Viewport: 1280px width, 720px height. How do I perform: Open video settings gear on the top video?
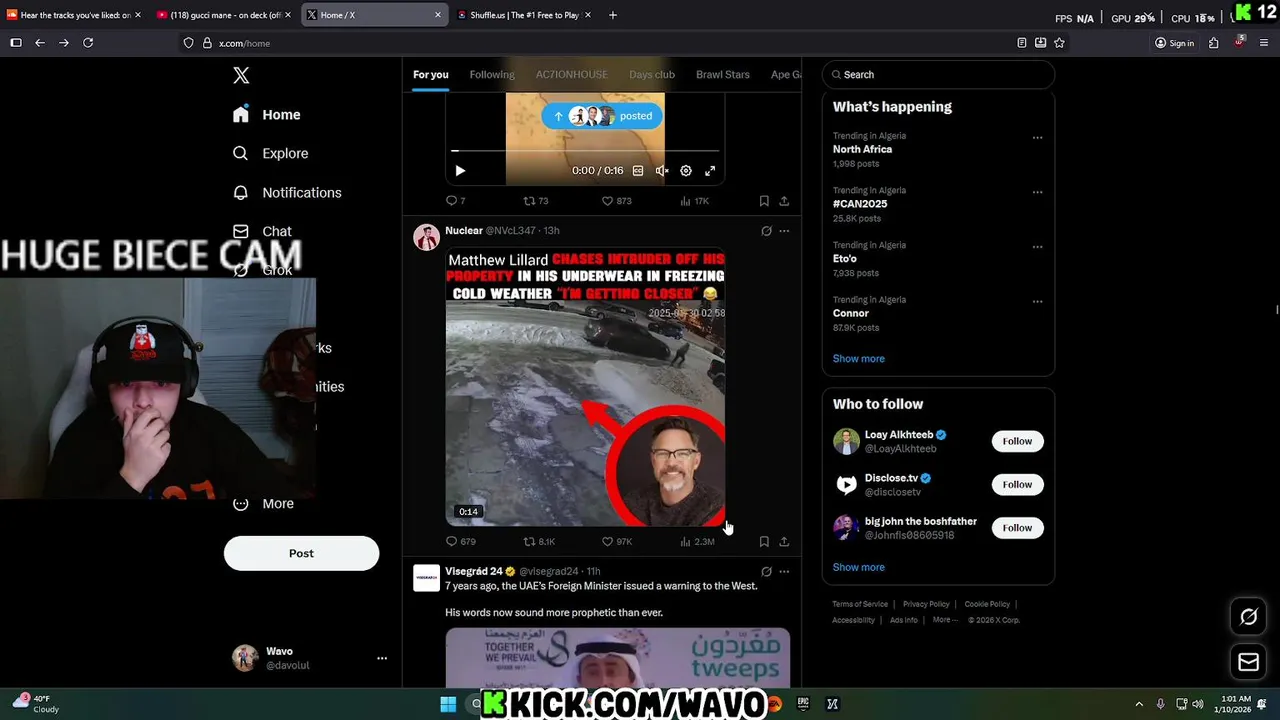[686, 171]
